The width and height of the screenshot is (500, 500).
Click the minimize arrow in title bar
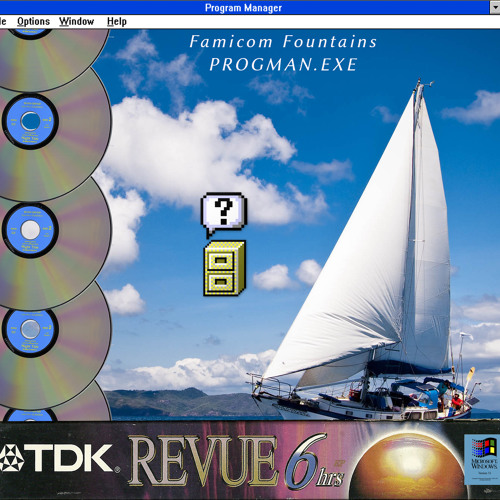coord(495,8)
